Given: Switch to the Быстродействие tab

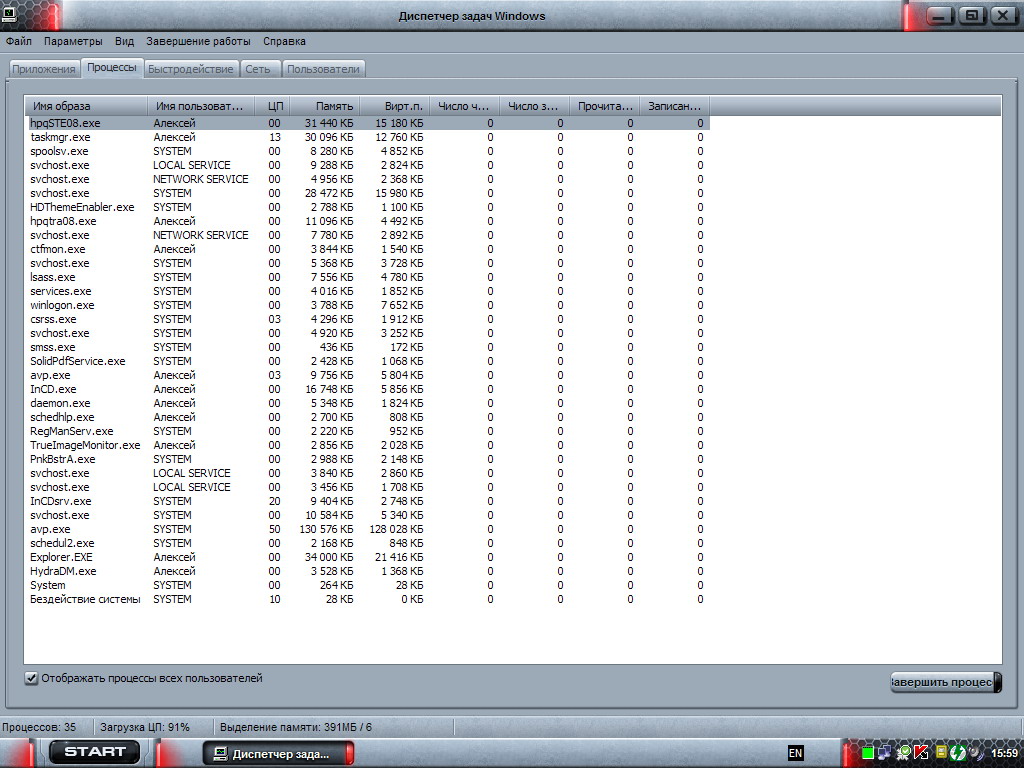Looking at the screenshot, I should pos(190,69).
